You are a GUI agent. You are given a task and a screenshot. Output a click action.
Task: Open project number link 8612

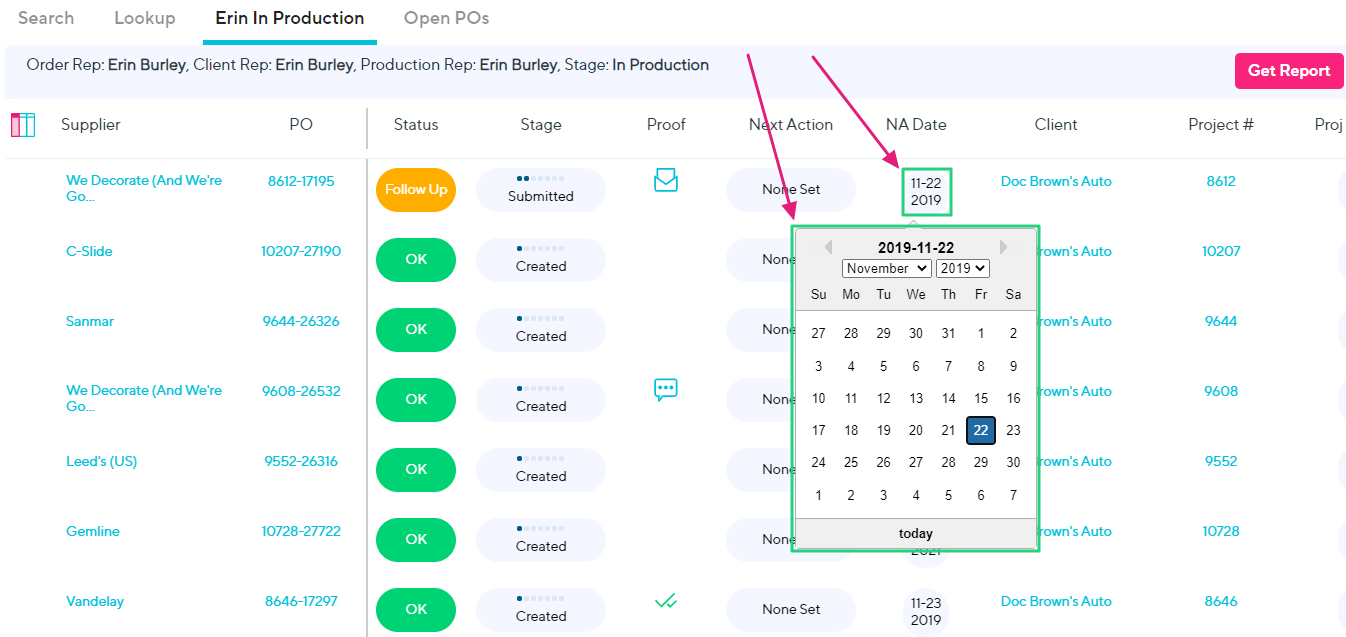1221,181
